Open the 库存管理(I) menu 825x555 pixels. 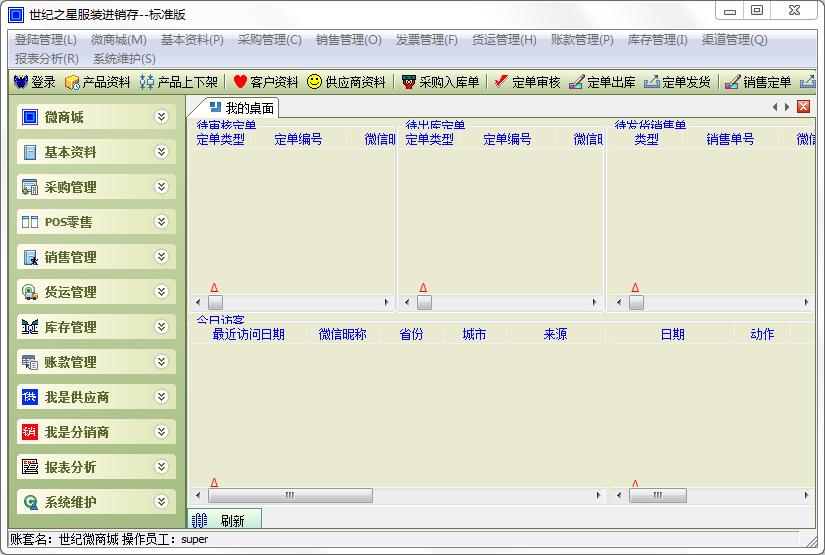(x=658, y=39)
